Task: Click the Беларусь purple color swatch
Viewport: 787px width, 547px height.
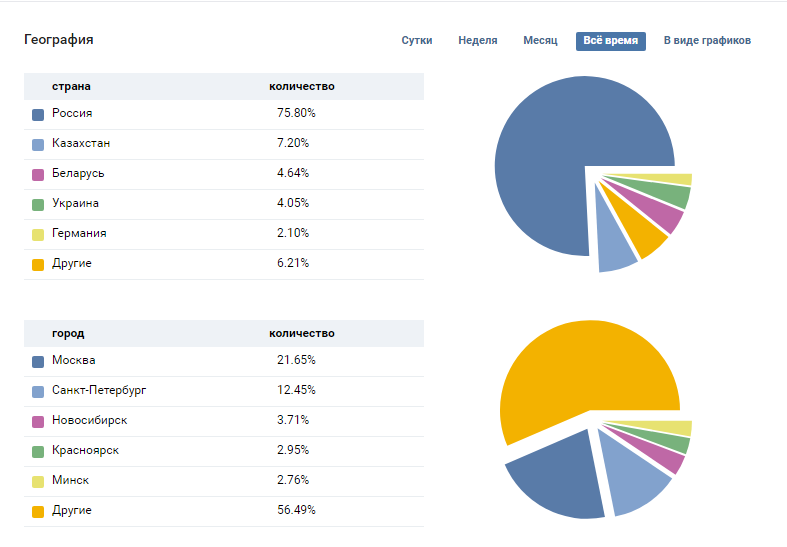Action: pyautogui.click(x=38, y=175)
